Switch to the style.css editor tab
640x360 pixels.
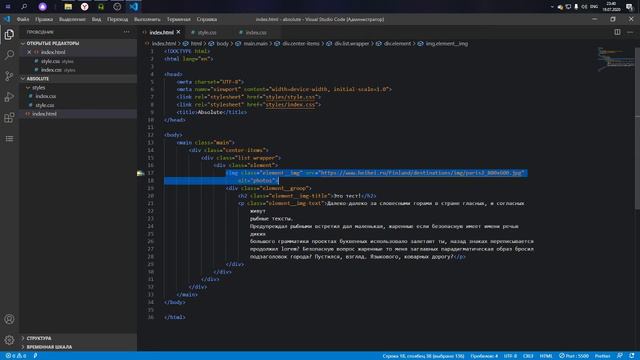(207, 32)
